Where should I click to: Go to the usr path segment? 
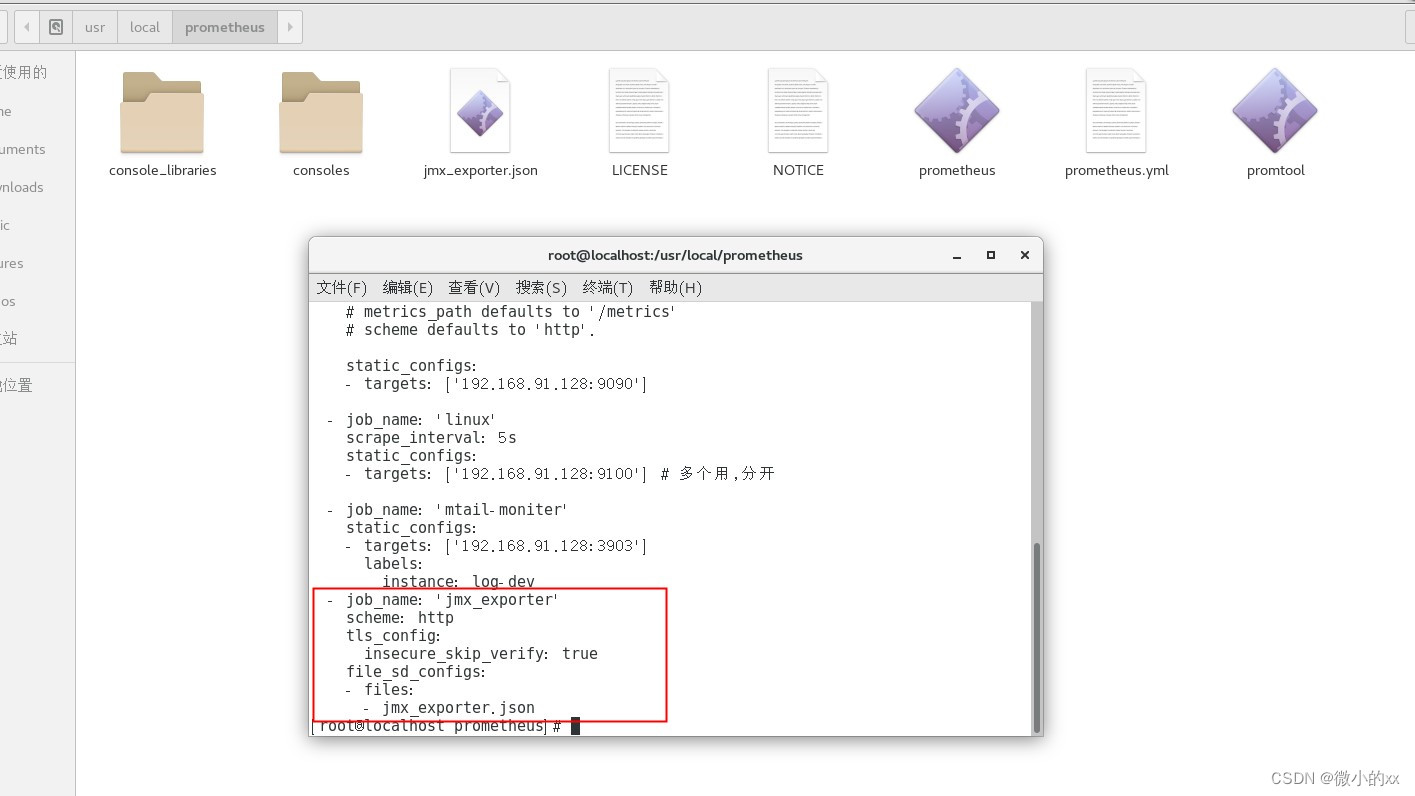95,27
